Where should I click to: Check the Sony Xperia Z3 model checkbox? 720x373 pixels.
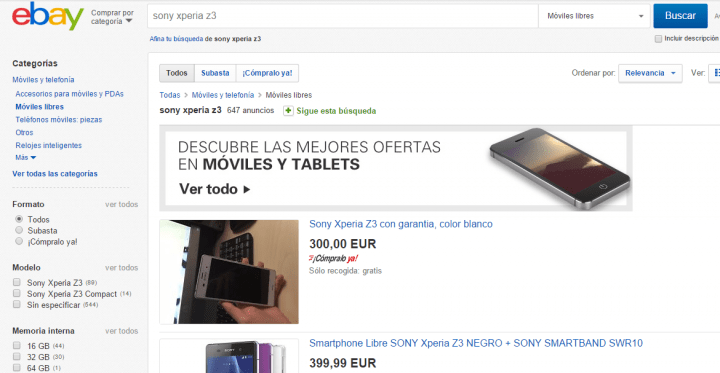click(x=17, y=282)
